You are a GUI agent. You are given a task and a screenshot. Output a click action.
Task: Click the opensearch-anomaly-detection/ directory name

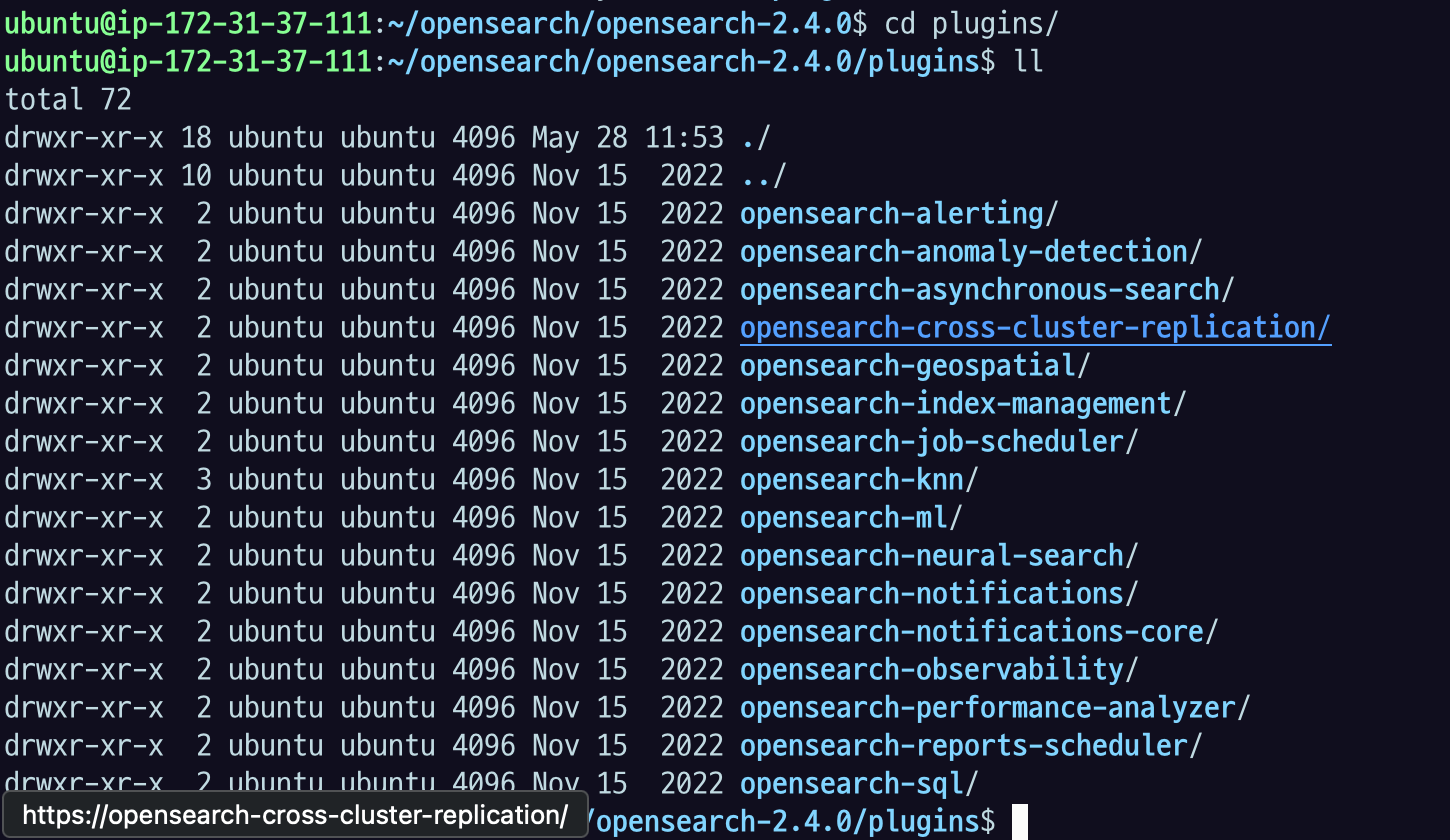(x=971, y=252)
